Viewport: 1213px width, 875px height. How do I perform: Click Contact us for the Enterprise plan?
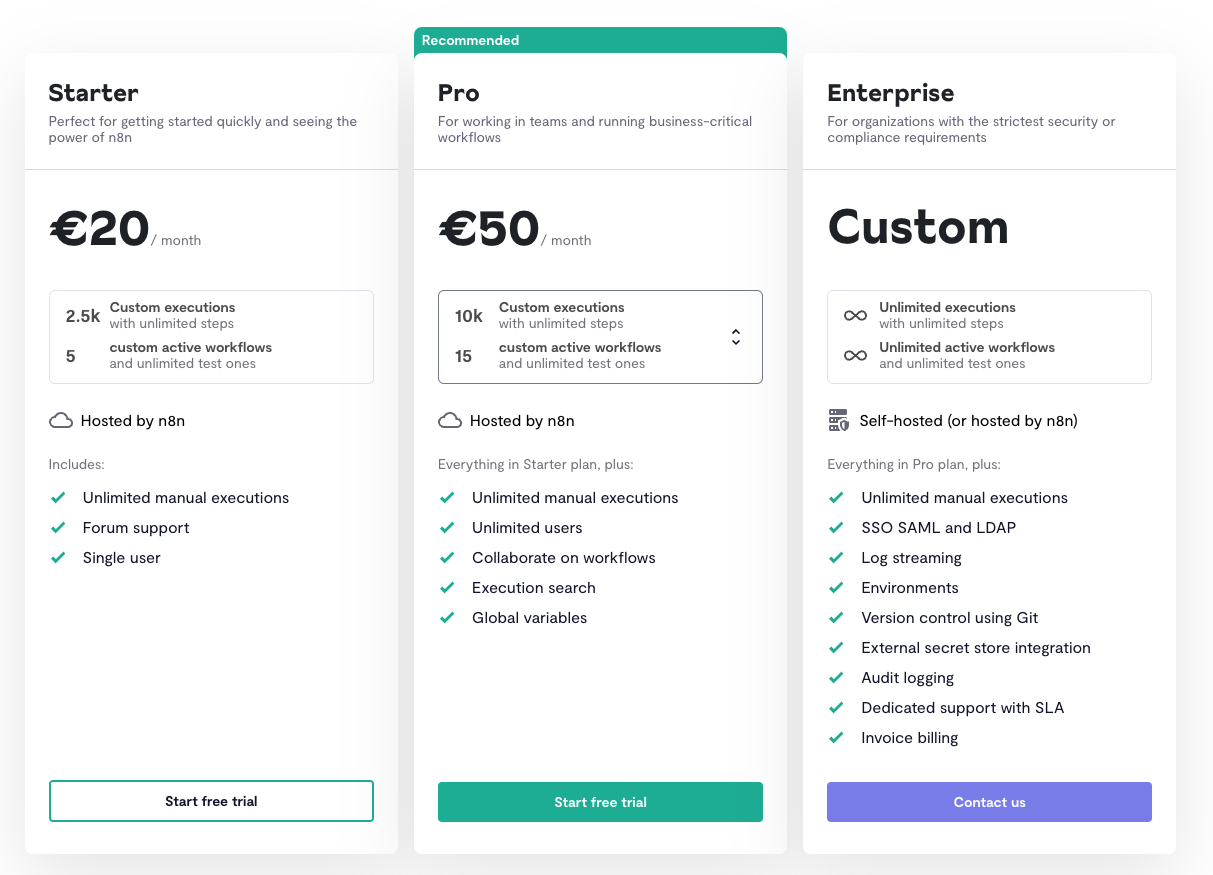coord(989,801)
